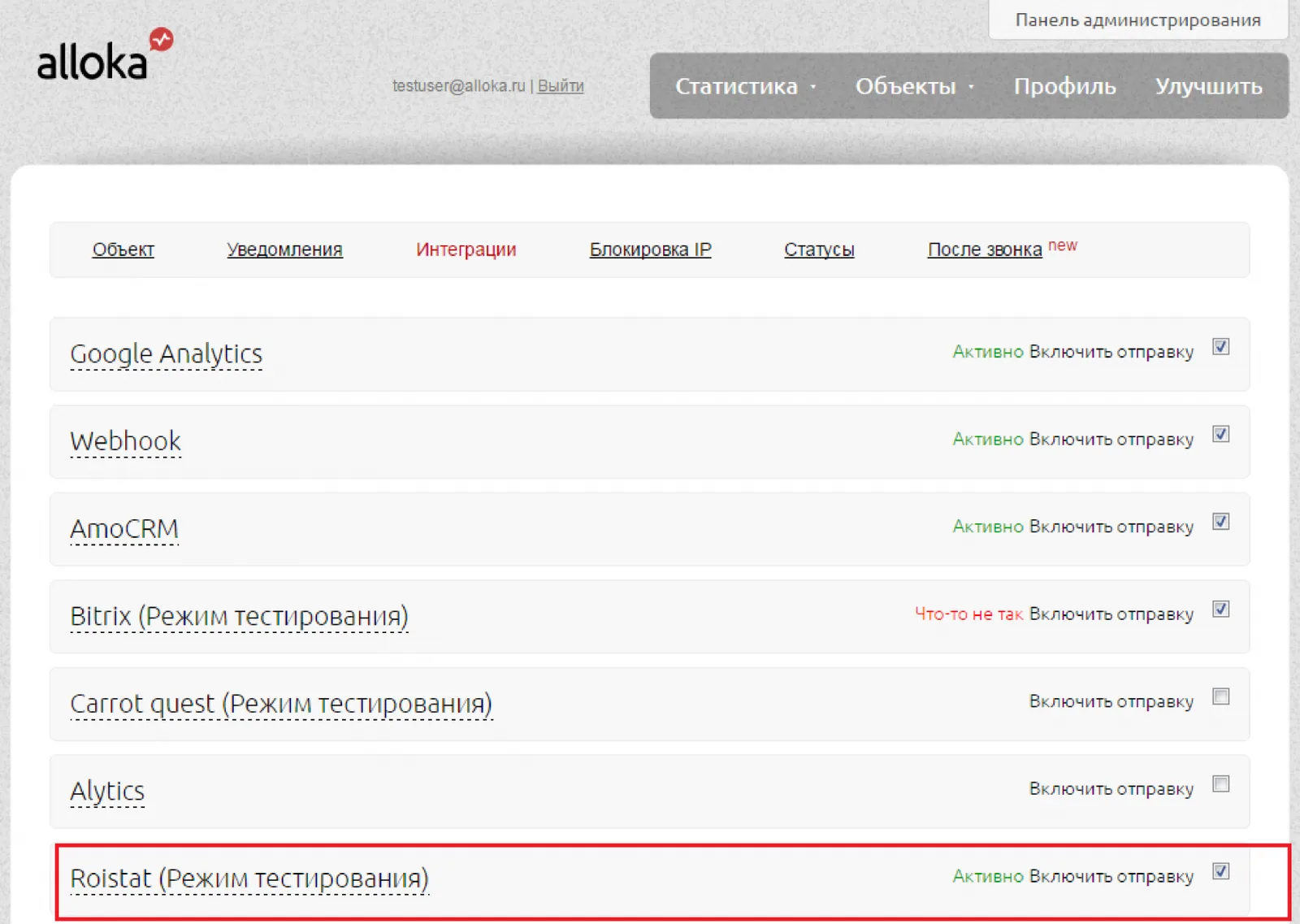
Task: Expand the Google Analytics integration settings
Action: click(x=166, y=354)
